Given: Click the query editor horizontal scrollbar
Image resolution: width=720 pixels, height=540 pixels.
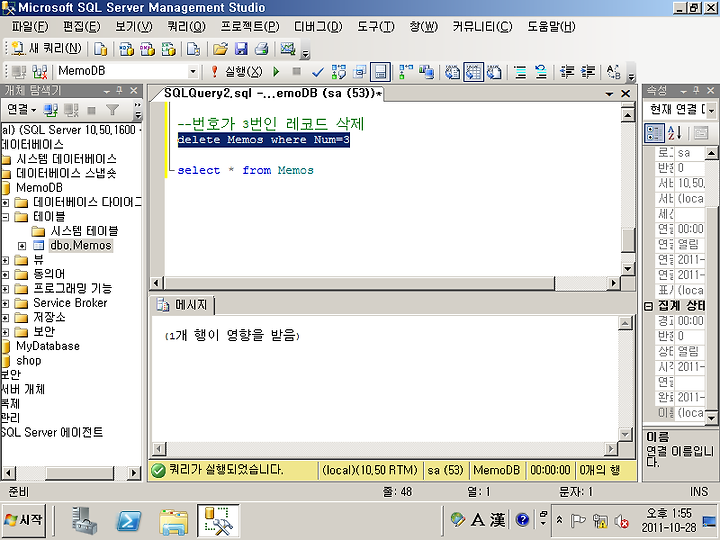Looking at the screenshot, I should (x=360, y=283).
